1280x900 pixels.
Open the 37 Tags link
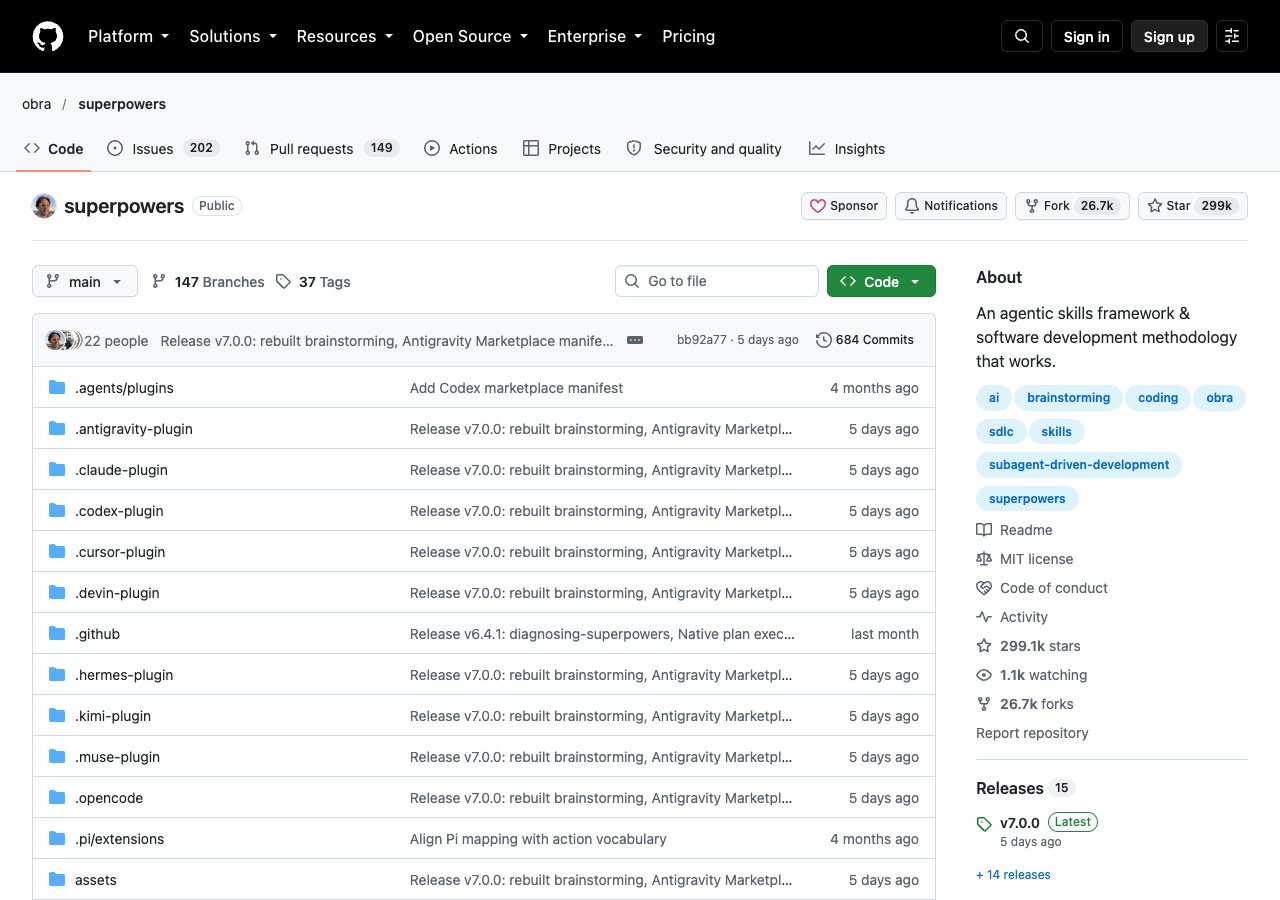click(x=313, y=282)
